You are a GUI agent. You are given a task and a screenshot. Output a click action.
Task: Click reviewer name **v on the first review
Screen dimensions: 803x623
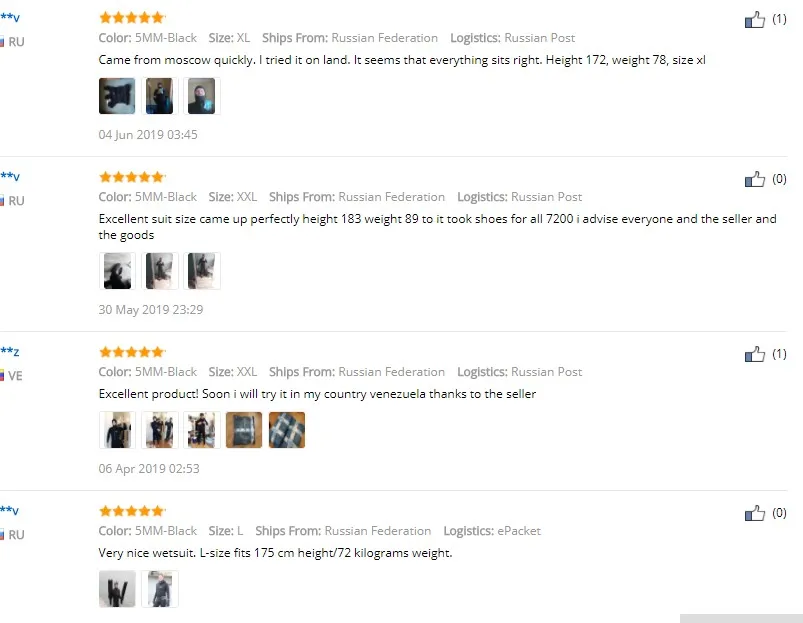pos(10,17)
